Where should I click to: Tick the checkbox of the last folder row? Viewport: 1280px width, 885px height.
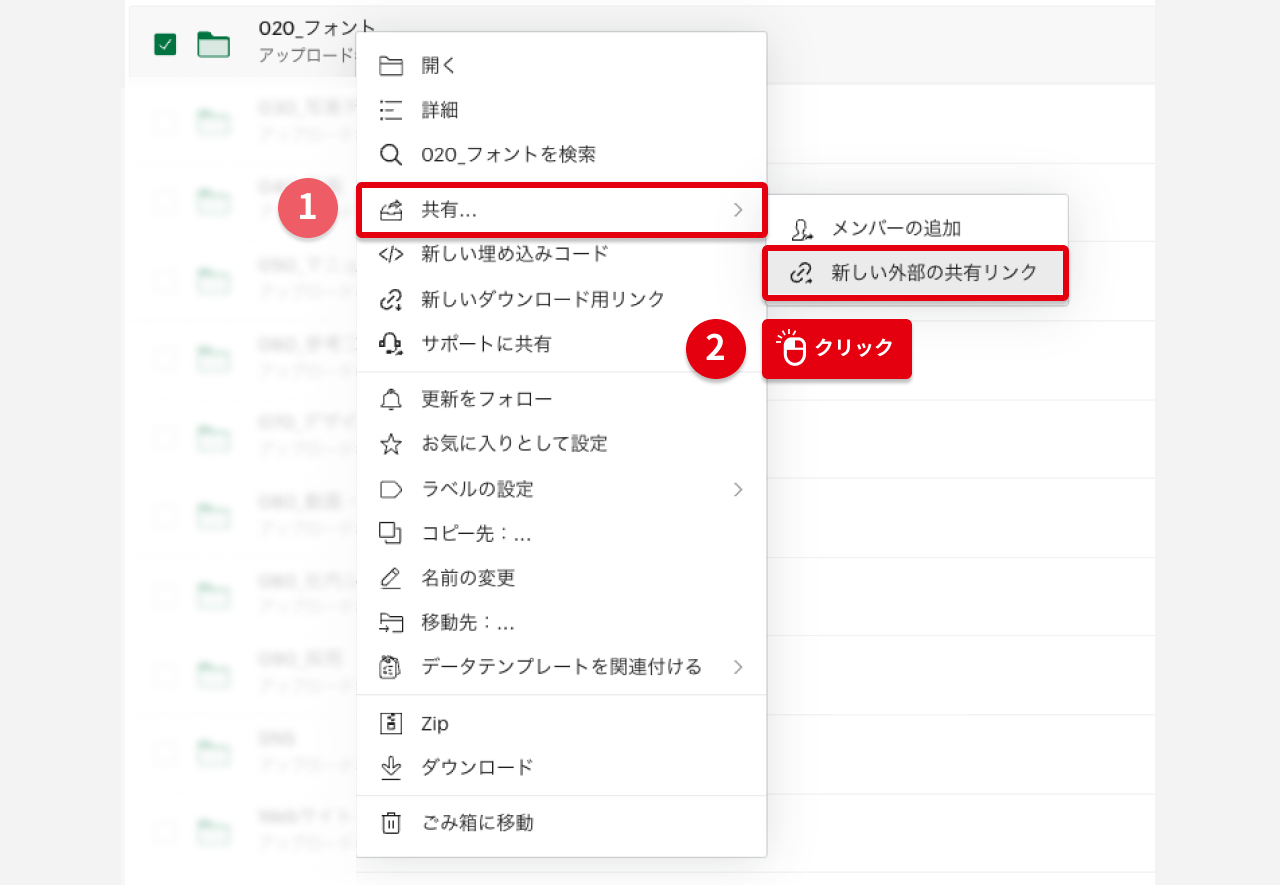click(x=165, y=832)
